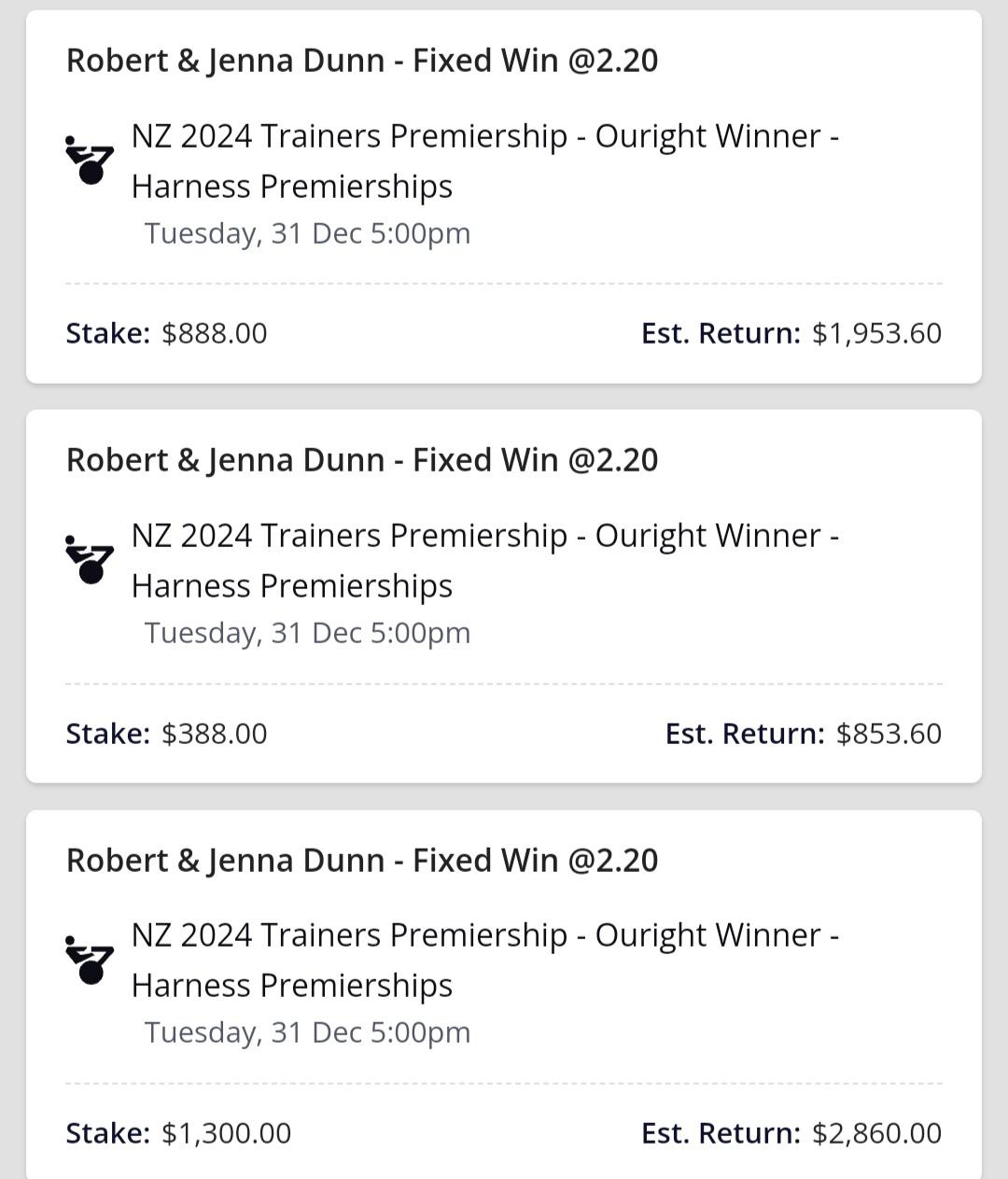
Task: Click harness racing icon in $1,300.00 bet card
Action: click(90, 959)
